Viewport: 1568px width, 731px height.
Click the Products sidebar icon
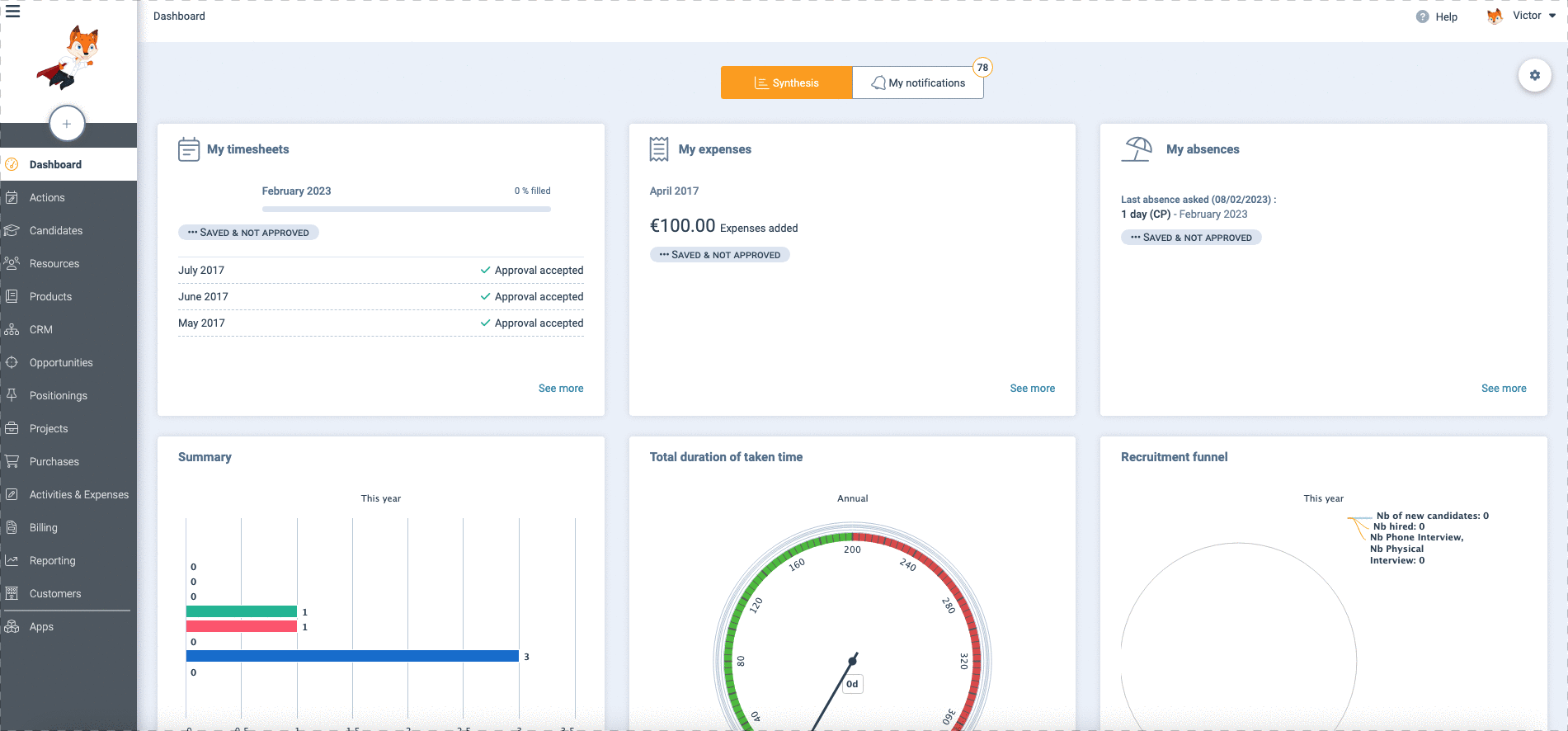point(12,296)
